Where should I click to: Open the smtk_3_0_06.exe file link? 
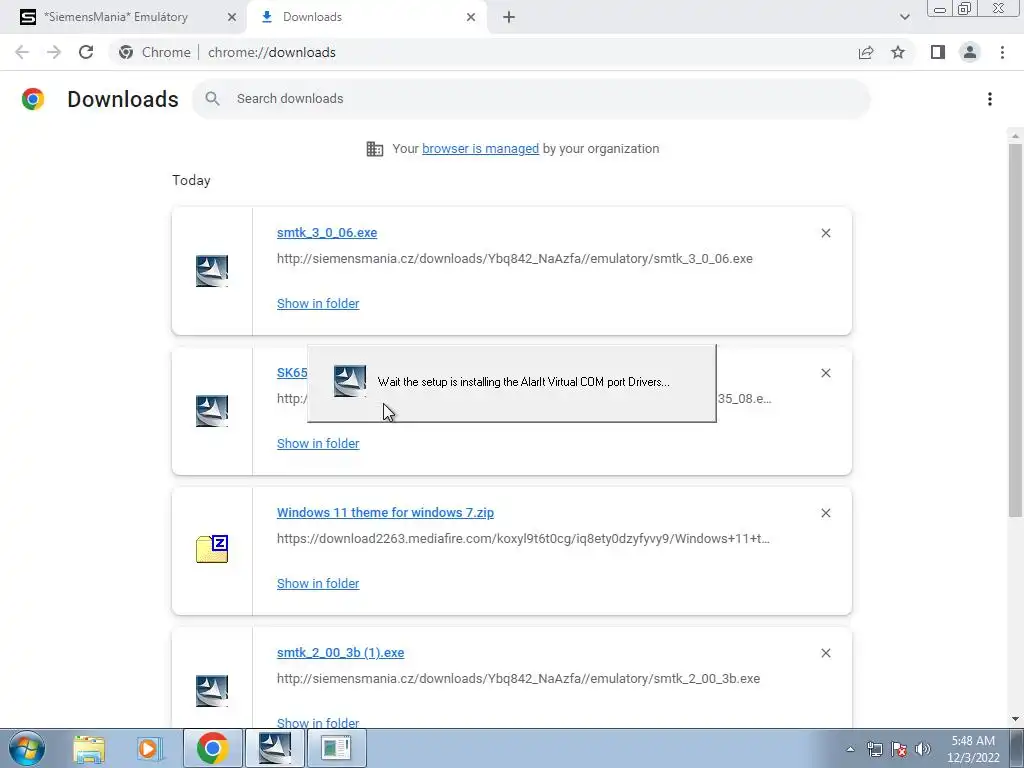pyautogui.click(x=327, y=232)
